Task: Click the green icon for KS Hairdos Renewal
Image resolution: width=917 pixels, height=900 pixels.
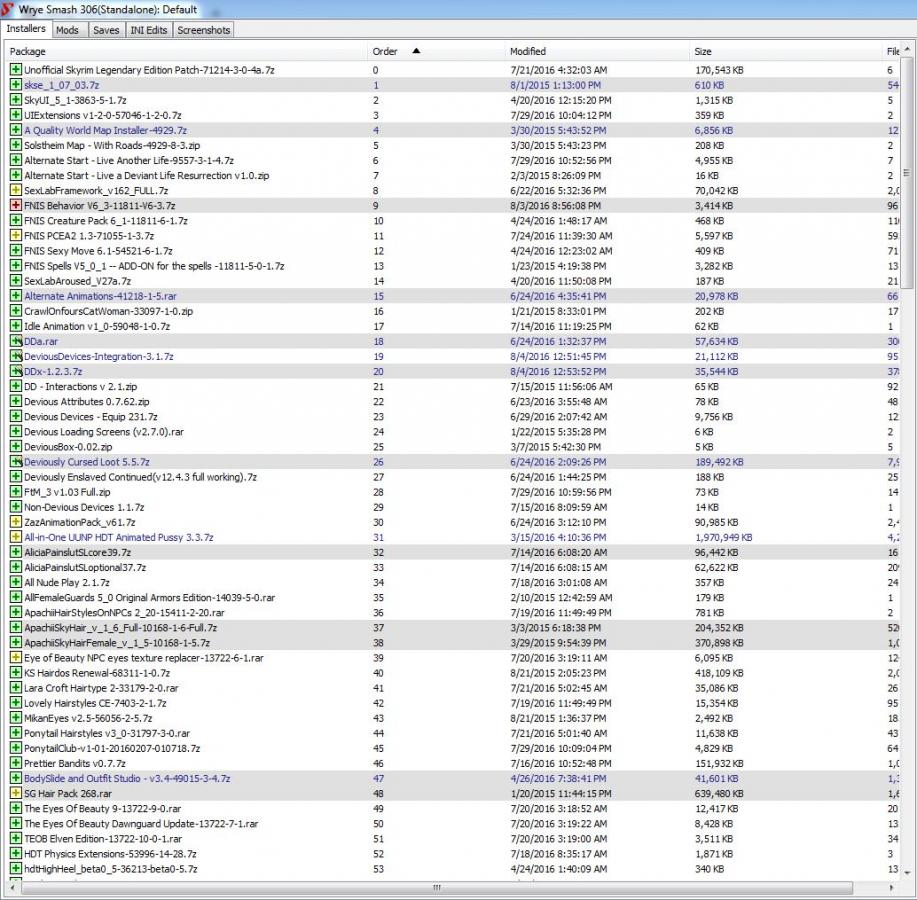Action: coord(16,673)
